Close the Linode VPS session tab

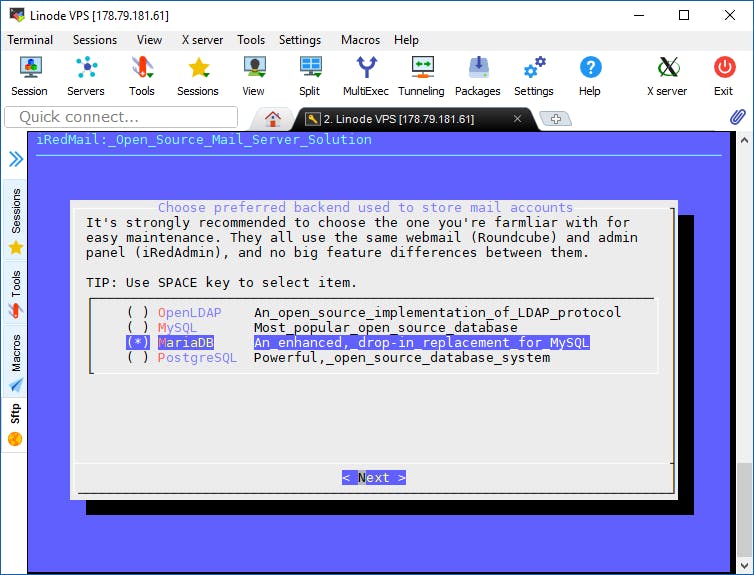517,118
